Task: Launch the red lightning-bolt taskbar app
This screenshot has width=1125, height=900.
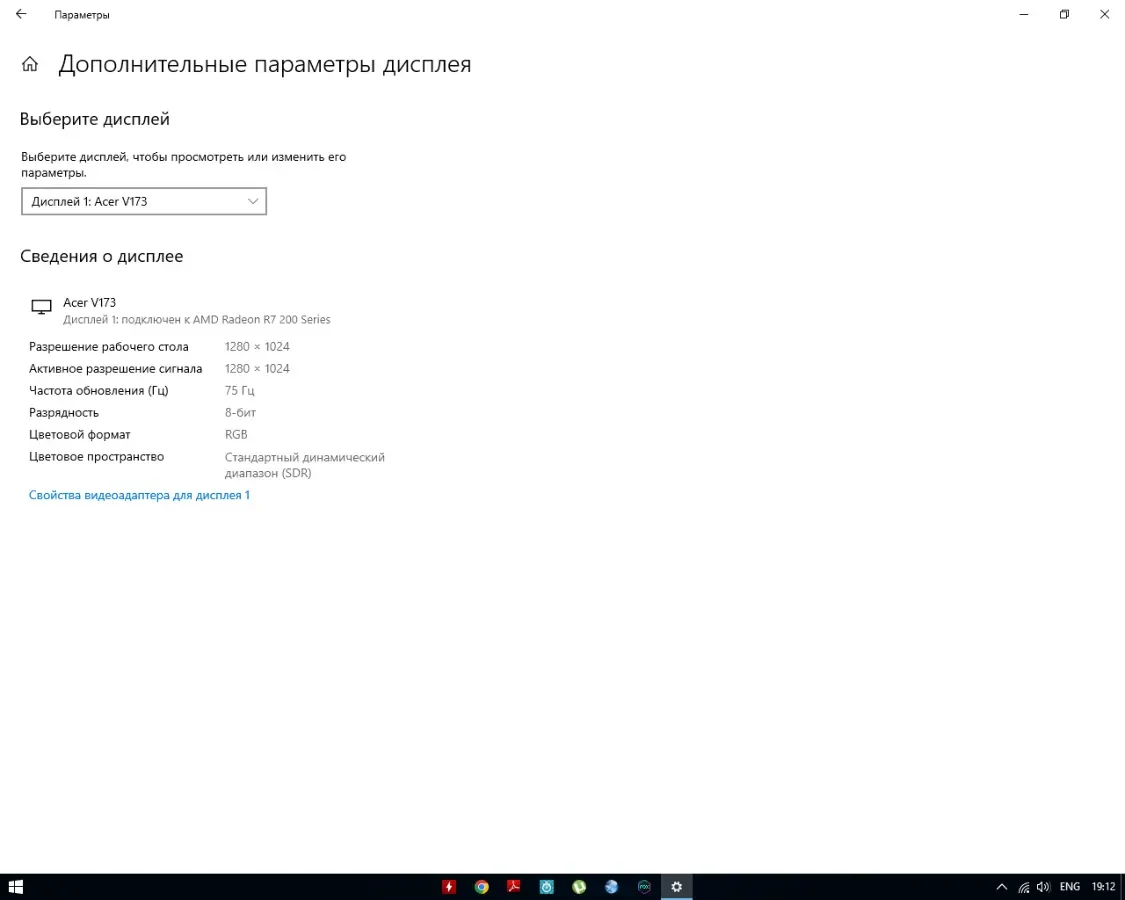Action: (449, 887)
